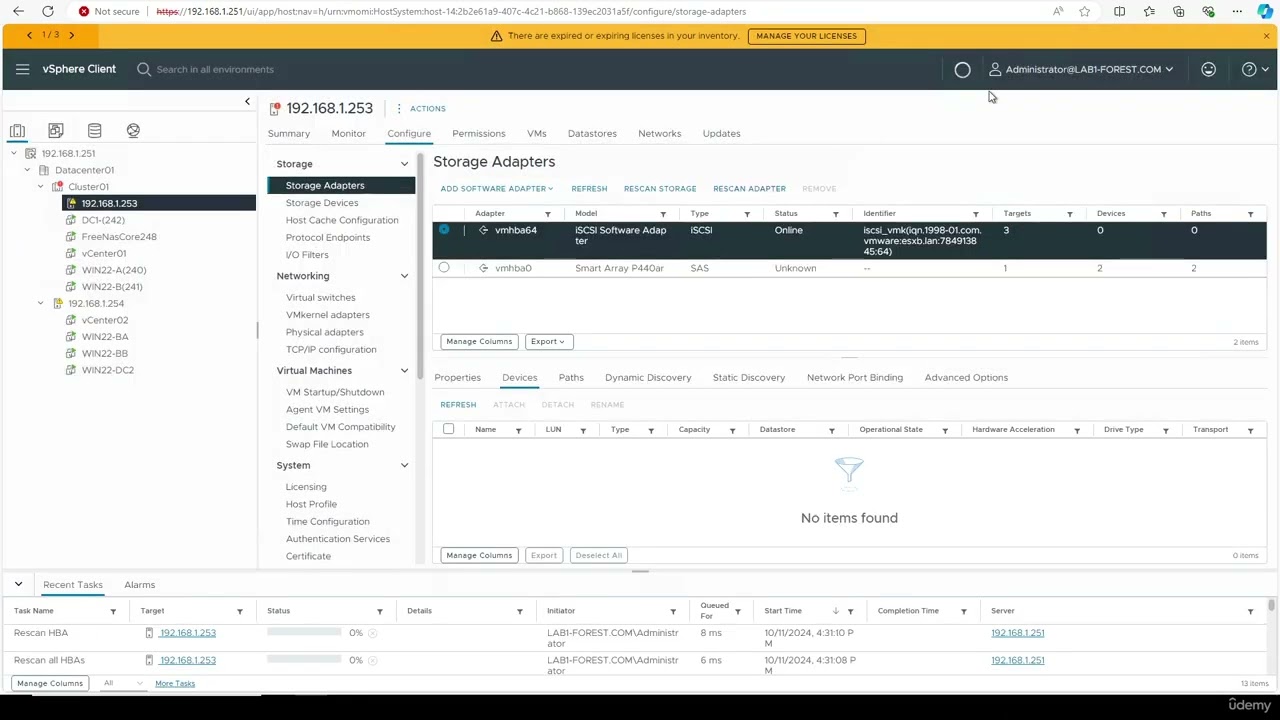Click Manage Your Licenses button
1280x720 pixels.
[x=807, y=36]
